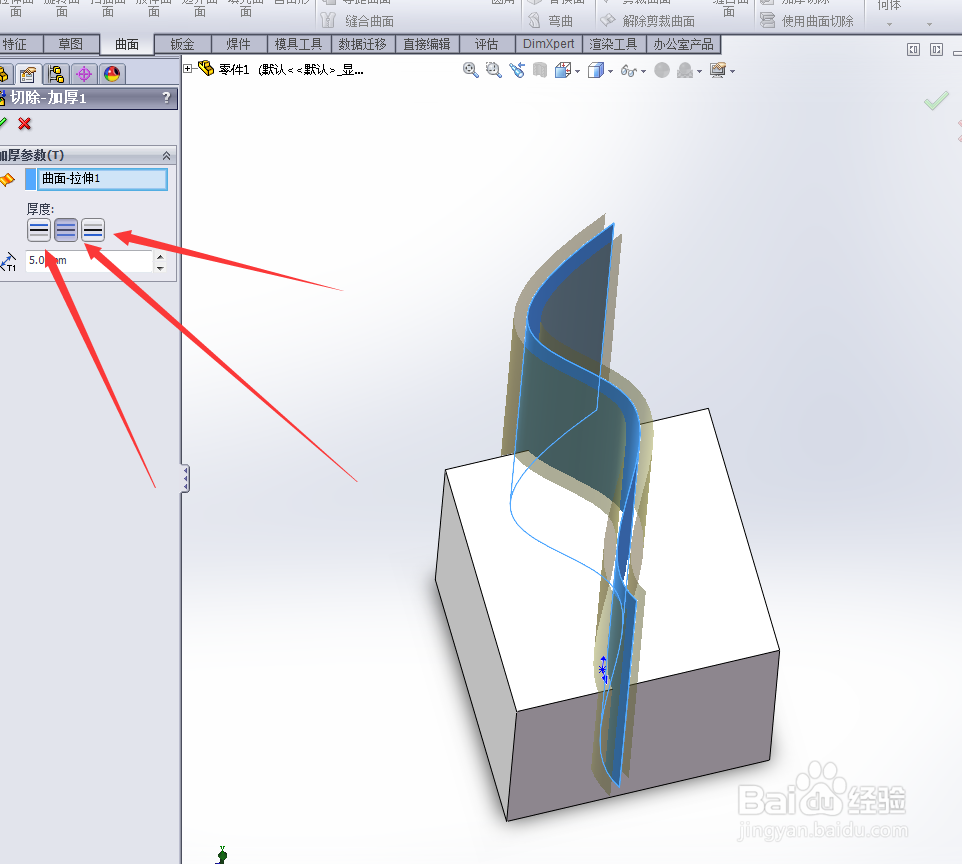The height and width of the screenshot is (864, 962).
Task: Cancel the cut-thicken with the red X
Action: click(x=25, y=124)
